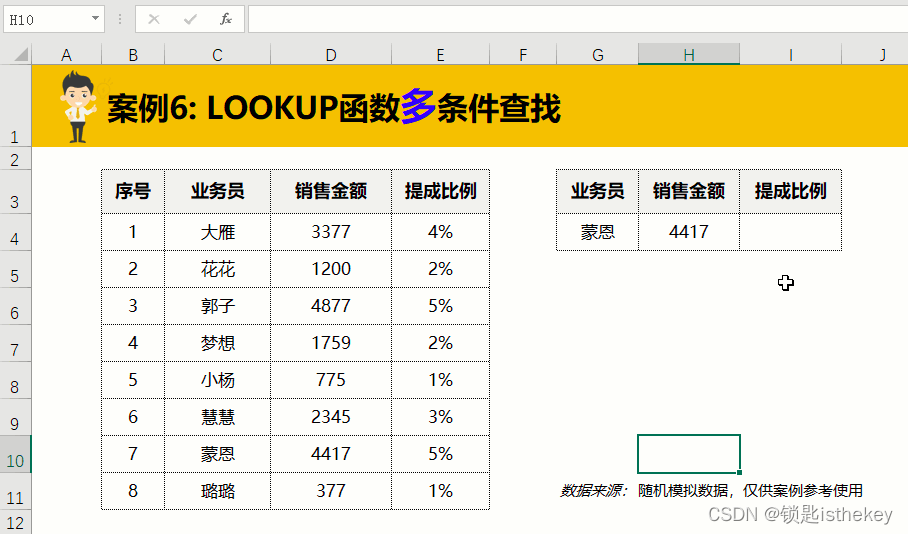Viewport: 908px width, 534px height.
Task: Click the '5%' cell in 郭子's row
Action: (441, 306)
